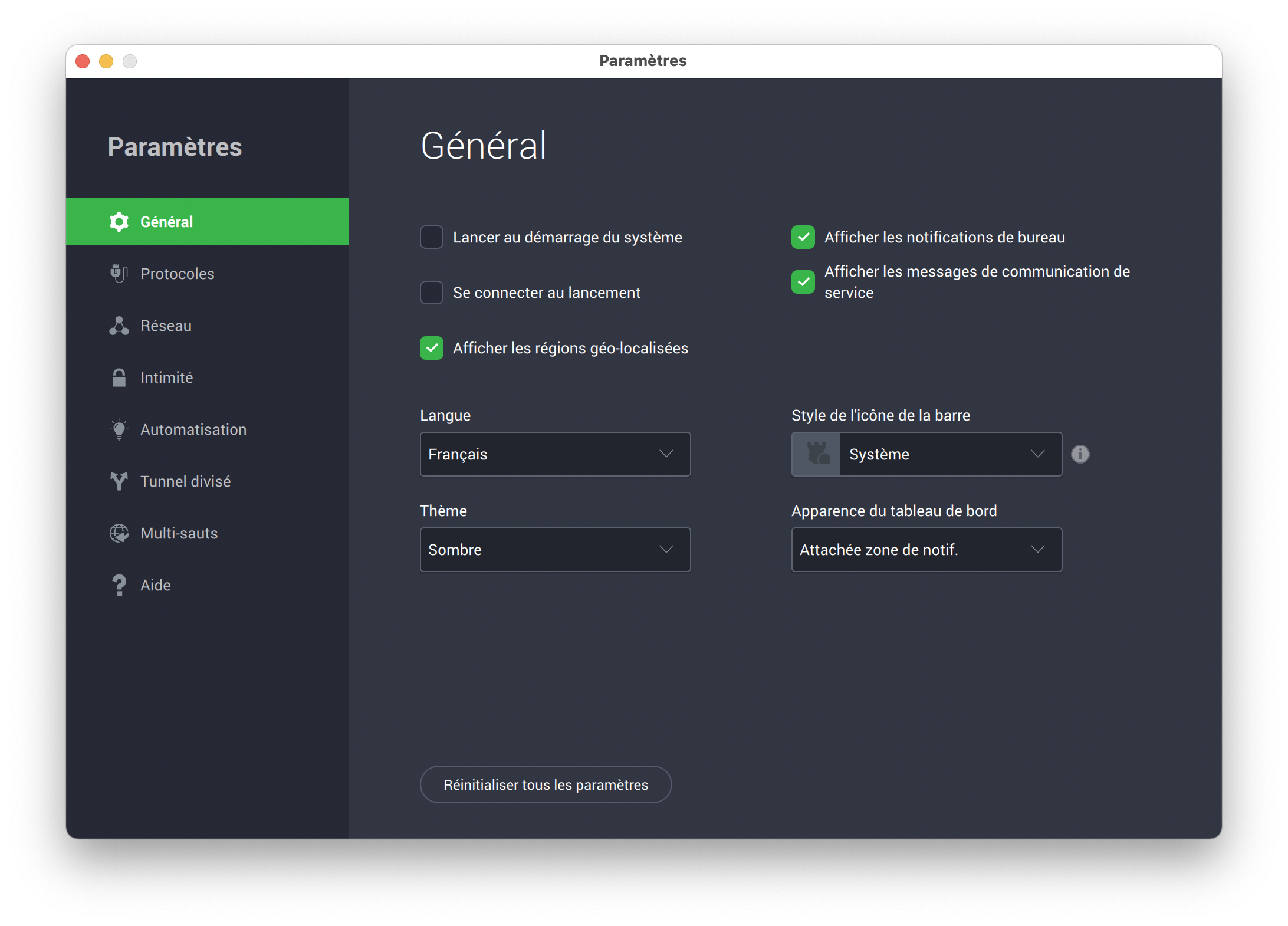1288x926 pixels.
Task: Minimize the window with the yellow button
Action: point(106,61)
